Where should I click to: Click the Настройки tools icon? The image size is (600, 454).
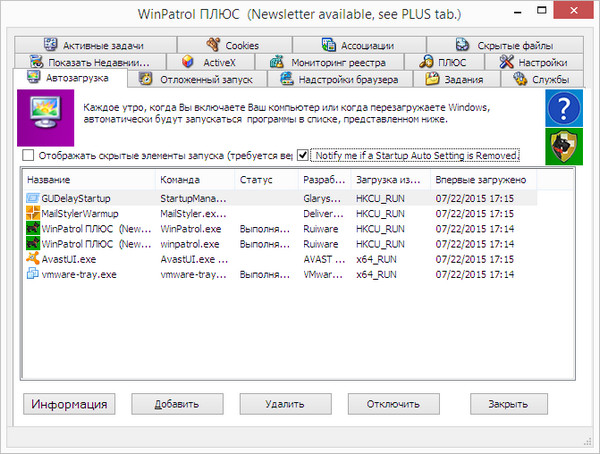(x=507, y=62)
